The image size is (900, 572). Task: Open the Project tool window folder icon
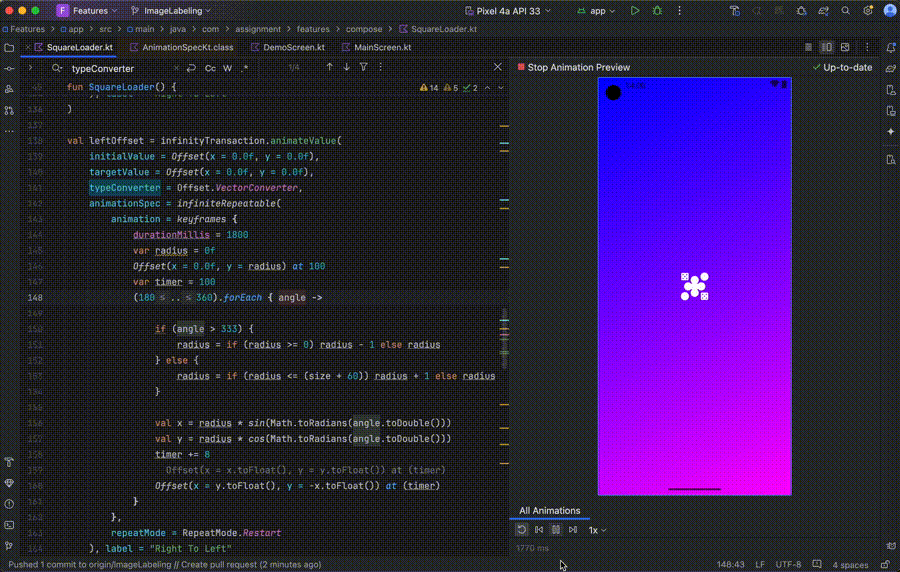pos(9,48)
